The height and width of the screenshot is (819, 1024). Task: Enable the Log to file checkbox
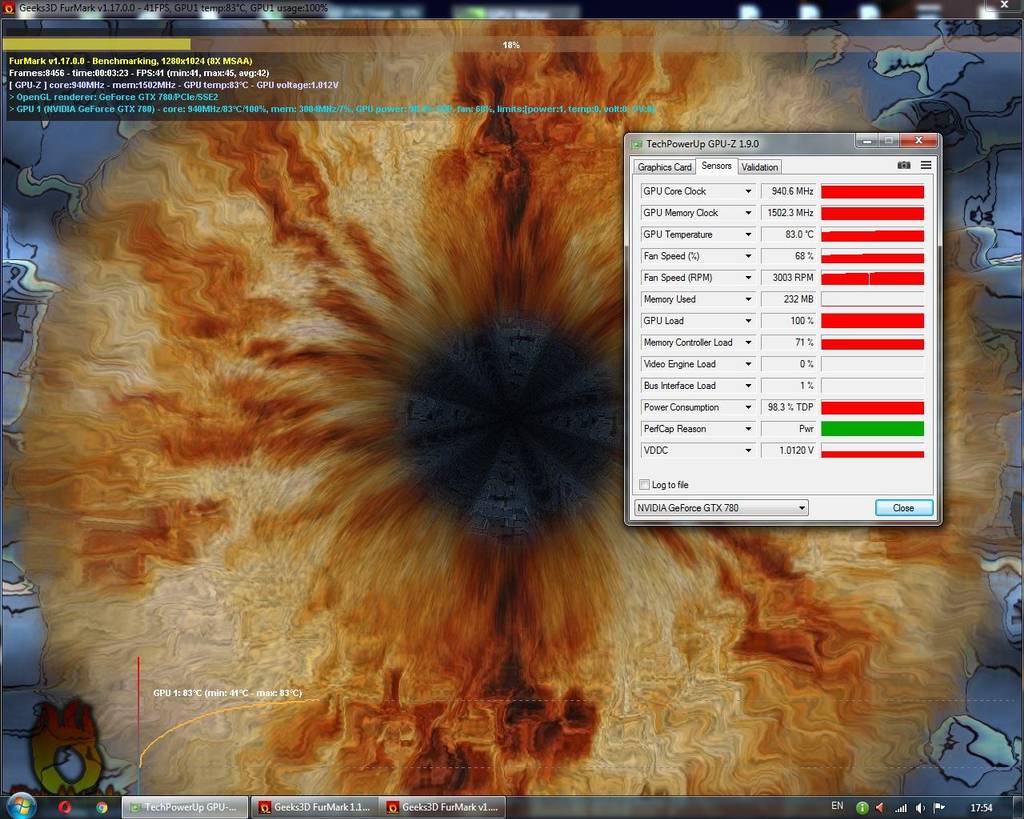pyautogui.click(x=645, y=485)
